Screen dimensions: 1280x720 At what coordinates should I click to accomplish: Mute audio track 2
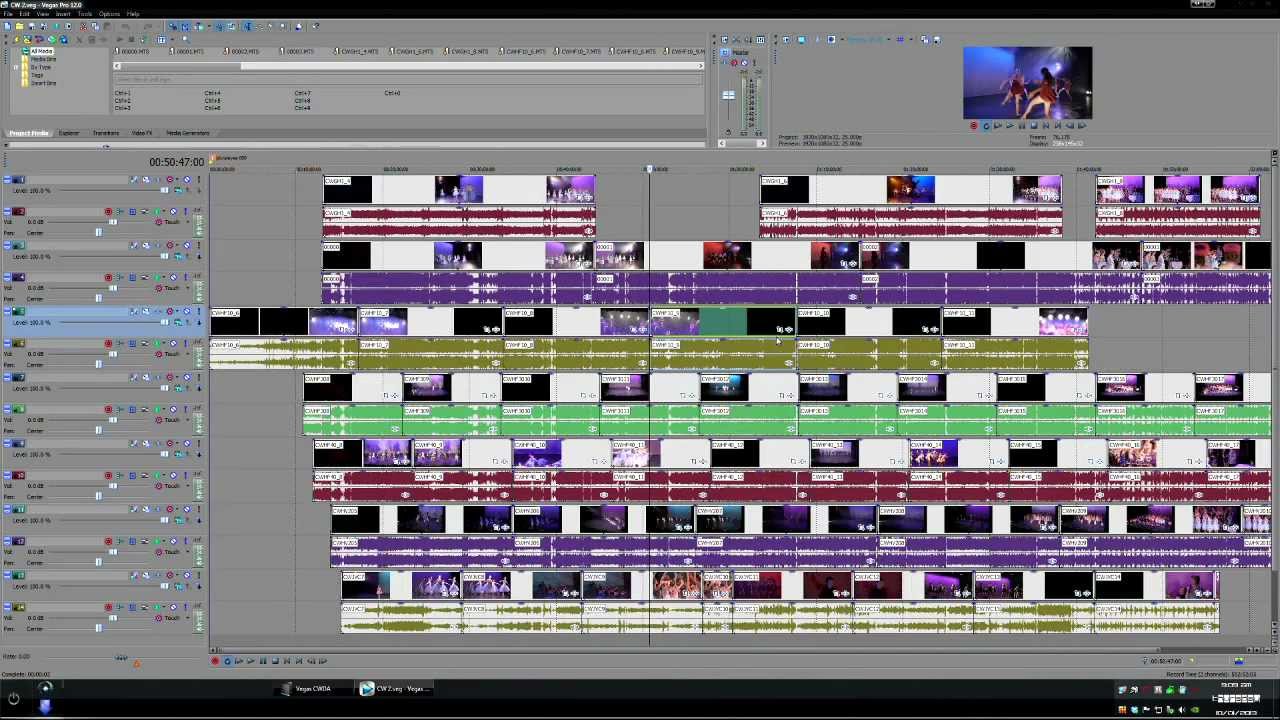(175, 212)
